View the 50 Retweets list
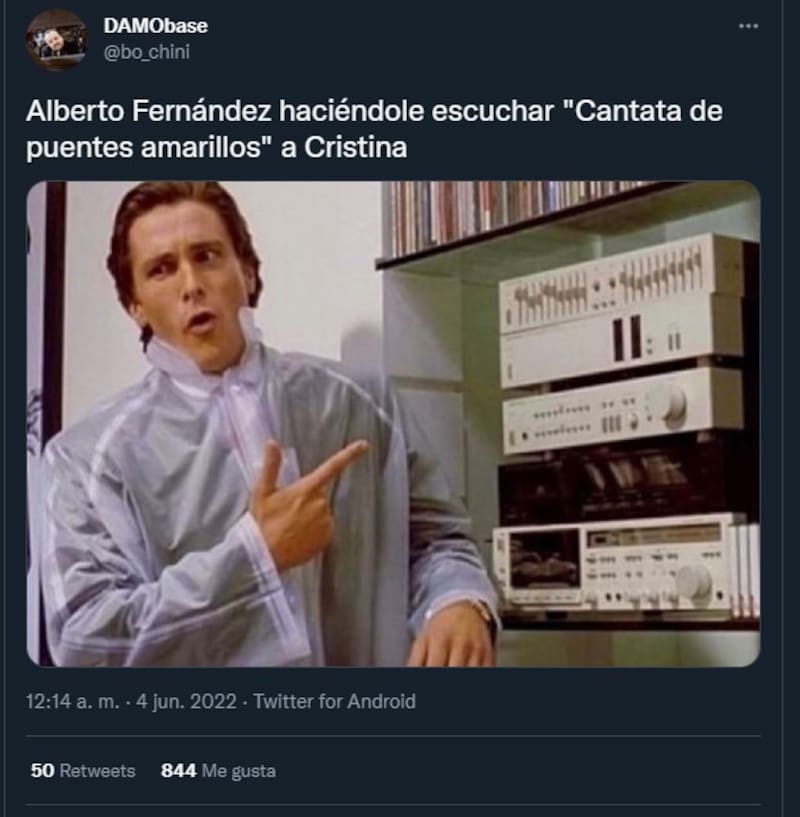This screenshot has height=817, width=800. click(83, 770)
